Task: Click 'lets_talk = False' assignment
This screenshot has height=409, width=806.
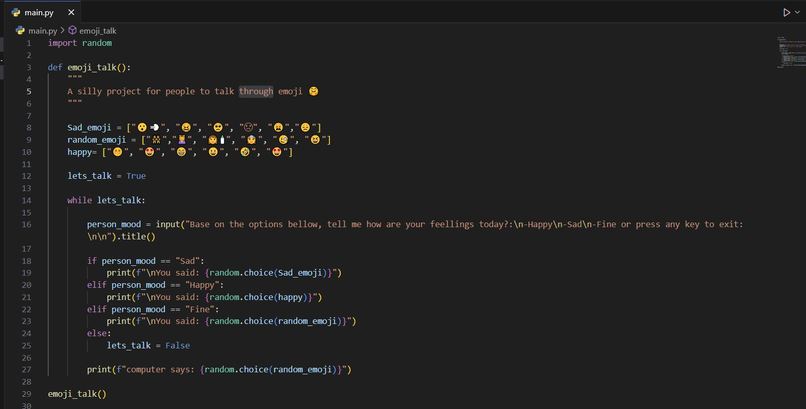Action: point(149,346)
